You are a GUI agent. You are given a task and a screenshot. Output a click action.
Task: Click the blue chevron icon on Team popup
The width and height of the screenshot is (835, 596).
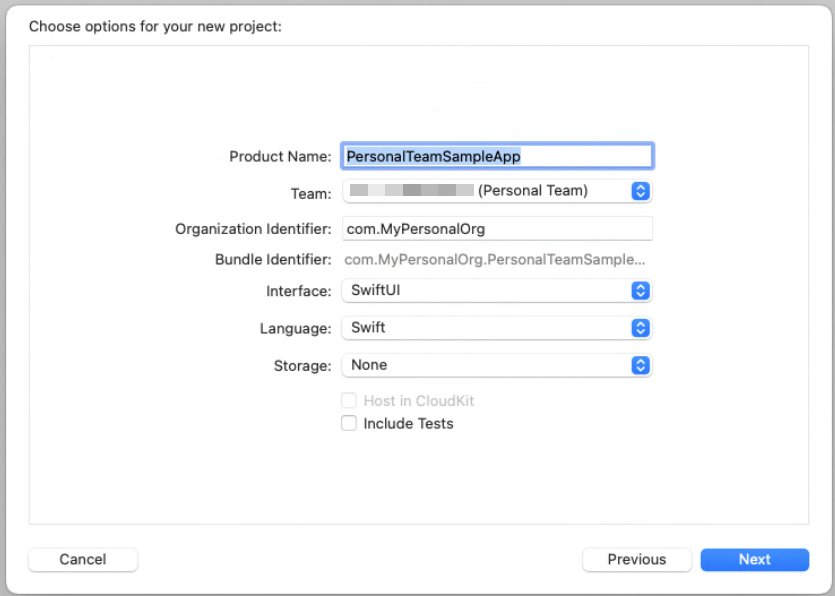click(x=641, y=190)
